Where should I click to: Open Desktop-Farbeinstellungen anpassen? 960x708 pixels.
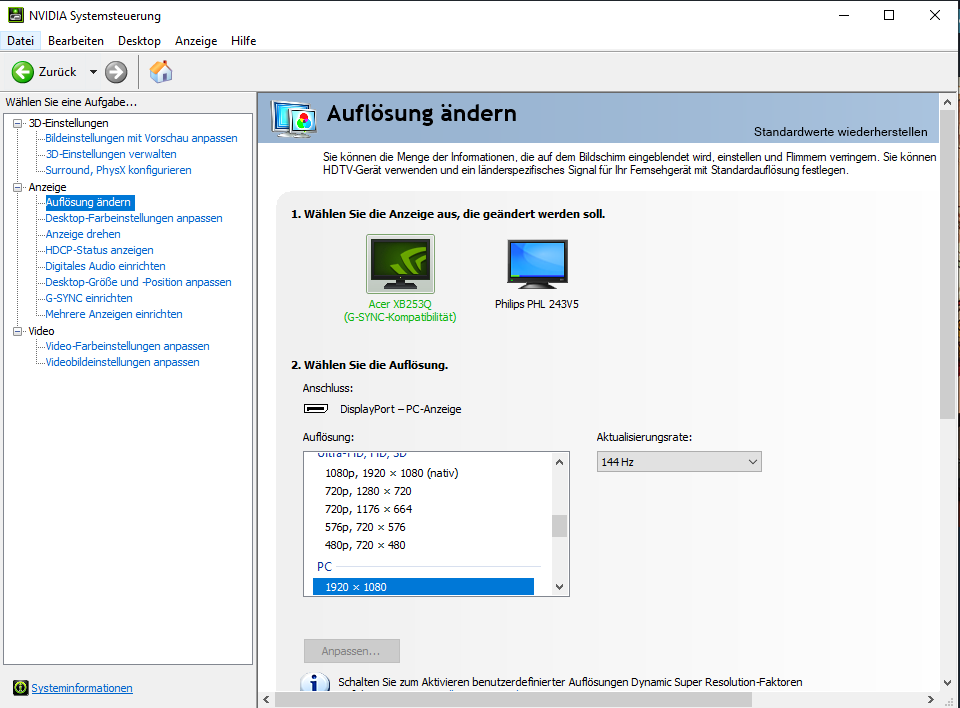click(134, 218)
